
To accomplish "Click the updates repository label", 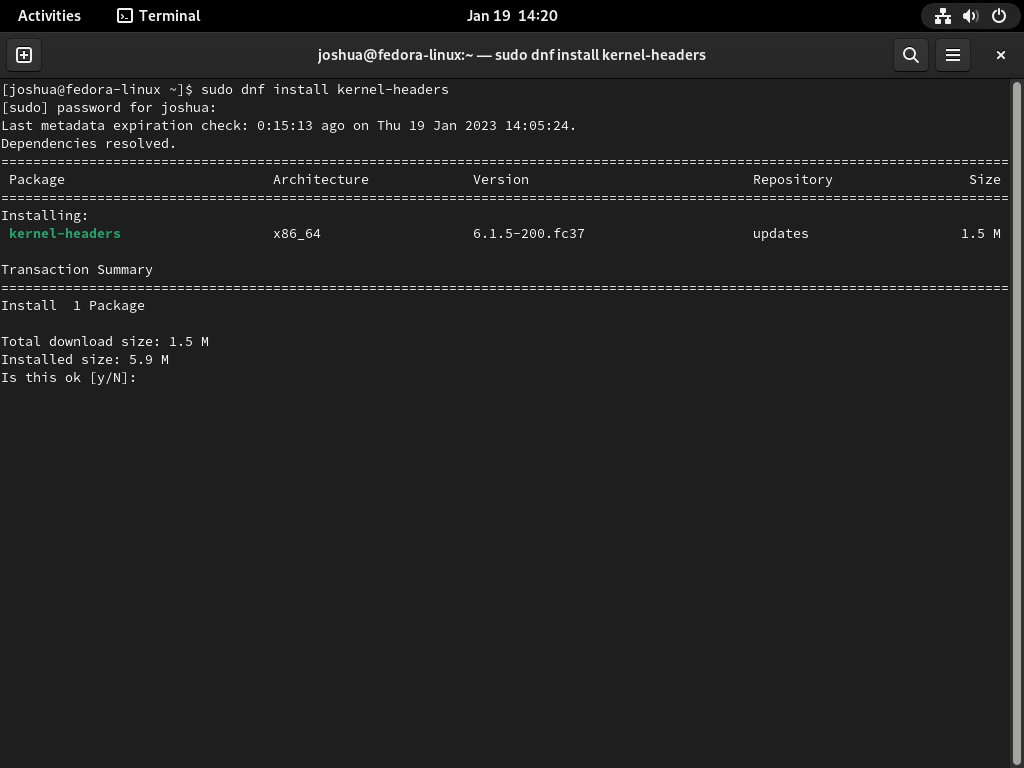I will (x=781, y=233).
